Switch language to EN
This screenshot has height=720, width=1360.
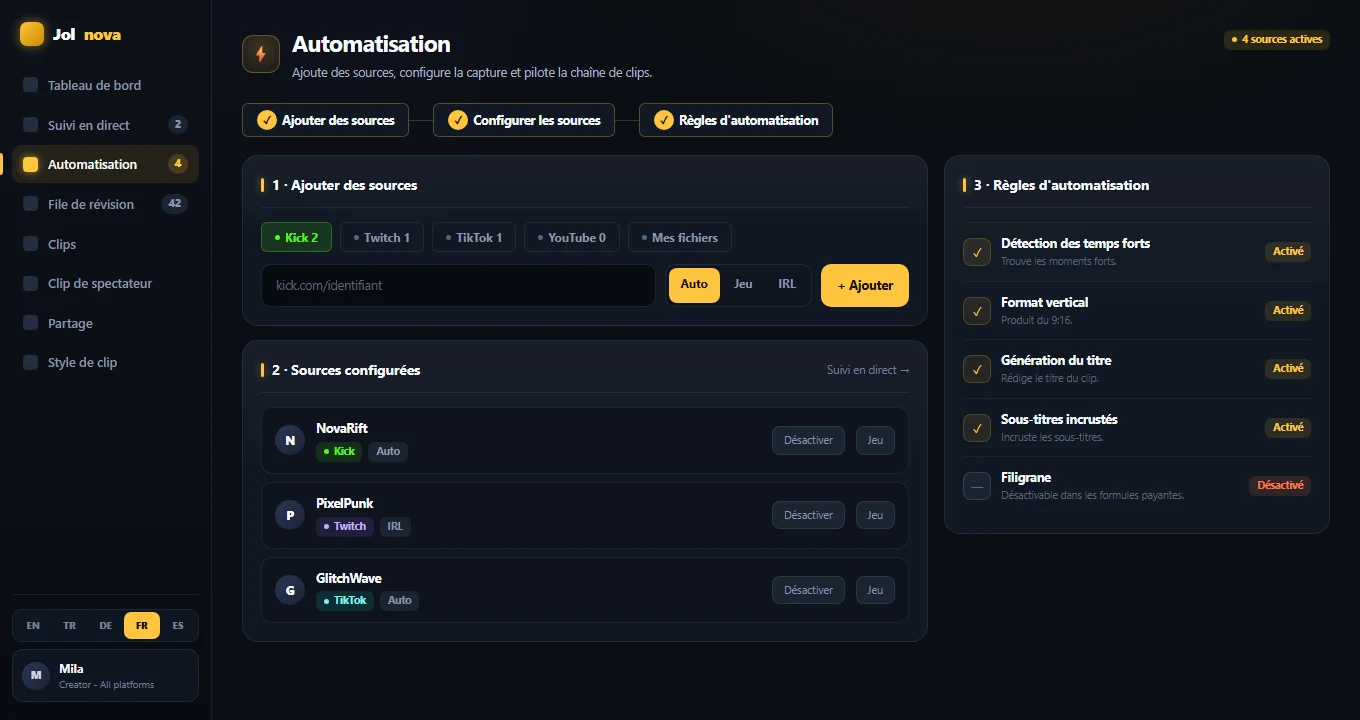[x=33, y=626]
